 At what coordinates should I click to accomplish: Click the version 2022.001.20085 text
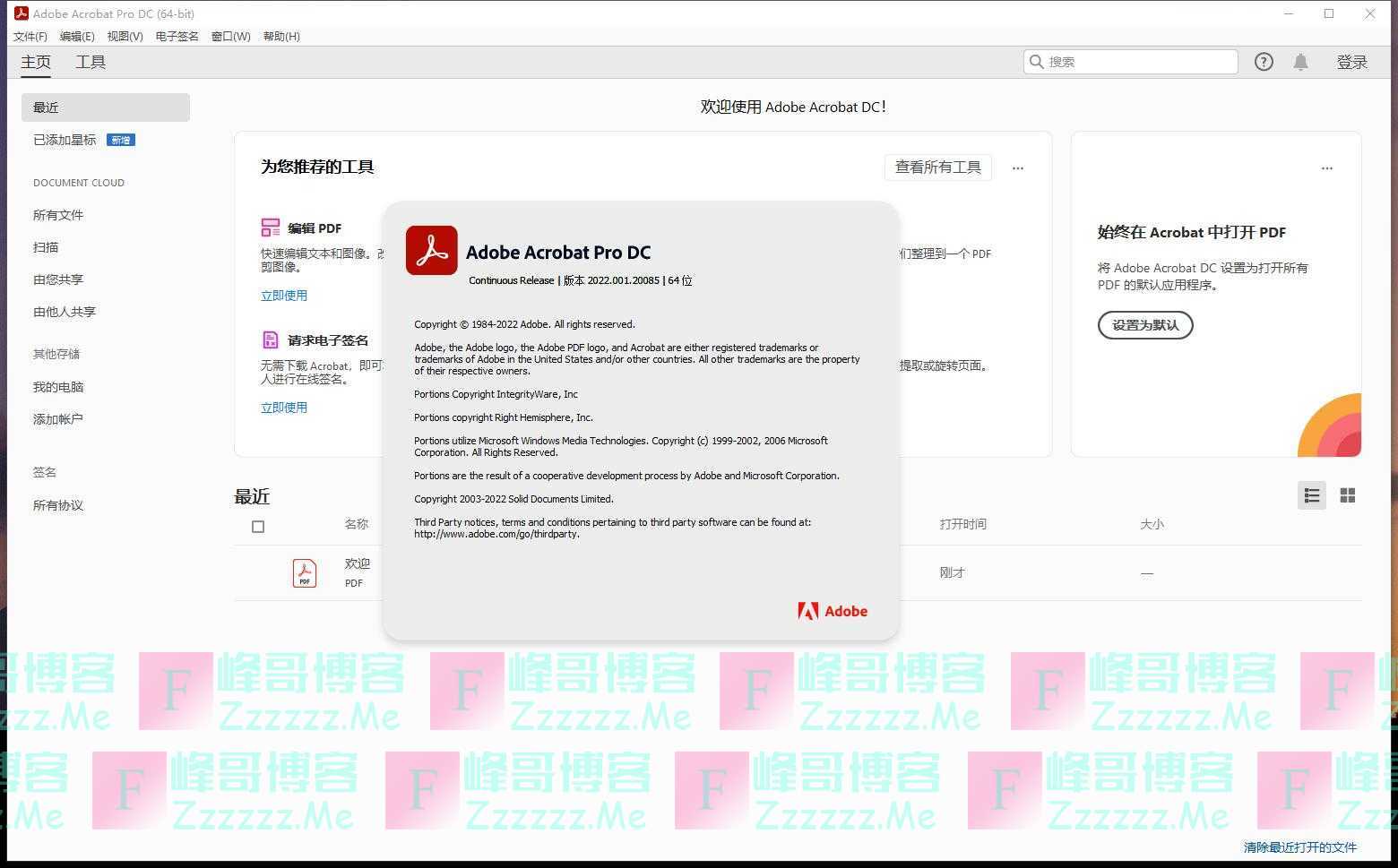(x=624, y=280)
